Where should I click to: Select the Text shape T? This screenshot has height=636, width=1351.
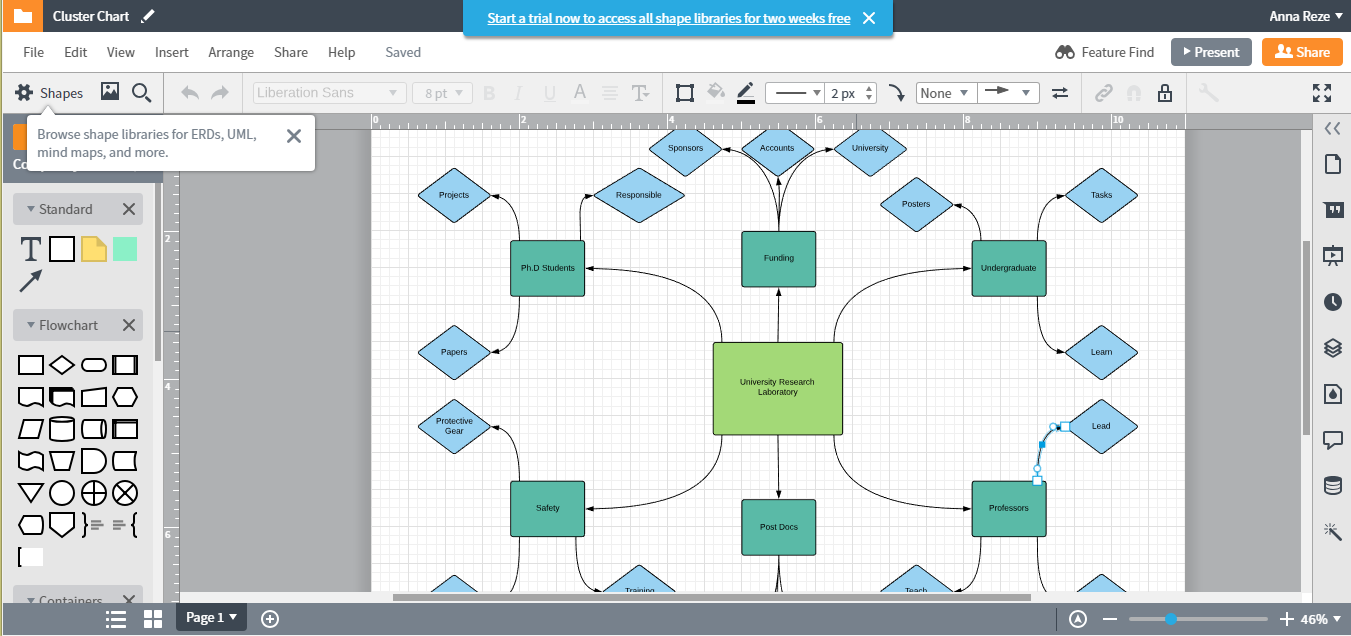pos(31,249)
